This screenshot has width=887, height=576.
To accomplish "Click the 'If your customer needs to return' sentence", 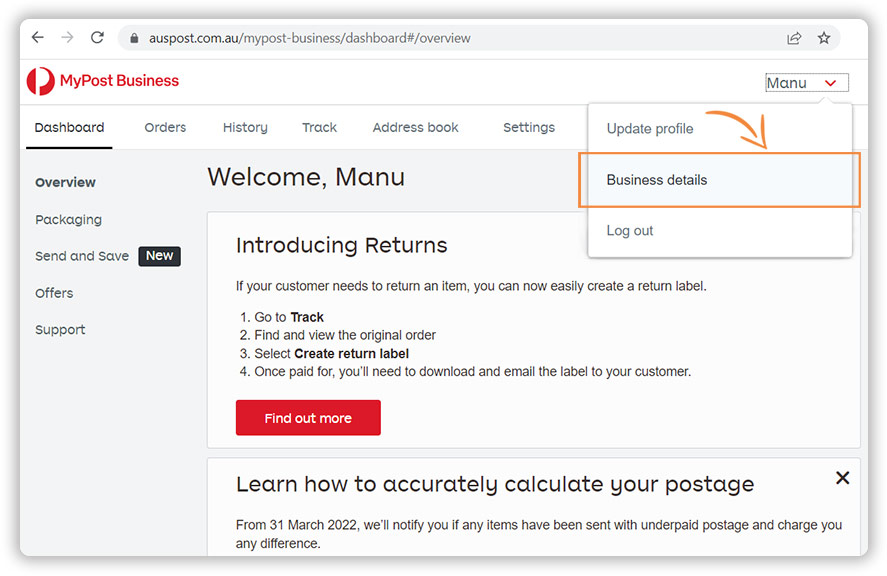I will 471,286.
